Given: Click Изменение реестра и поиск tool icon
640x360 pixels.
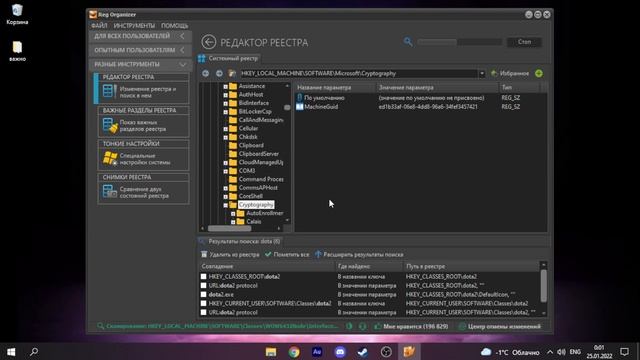Looking at the screenshot, I should pos(109,91).
